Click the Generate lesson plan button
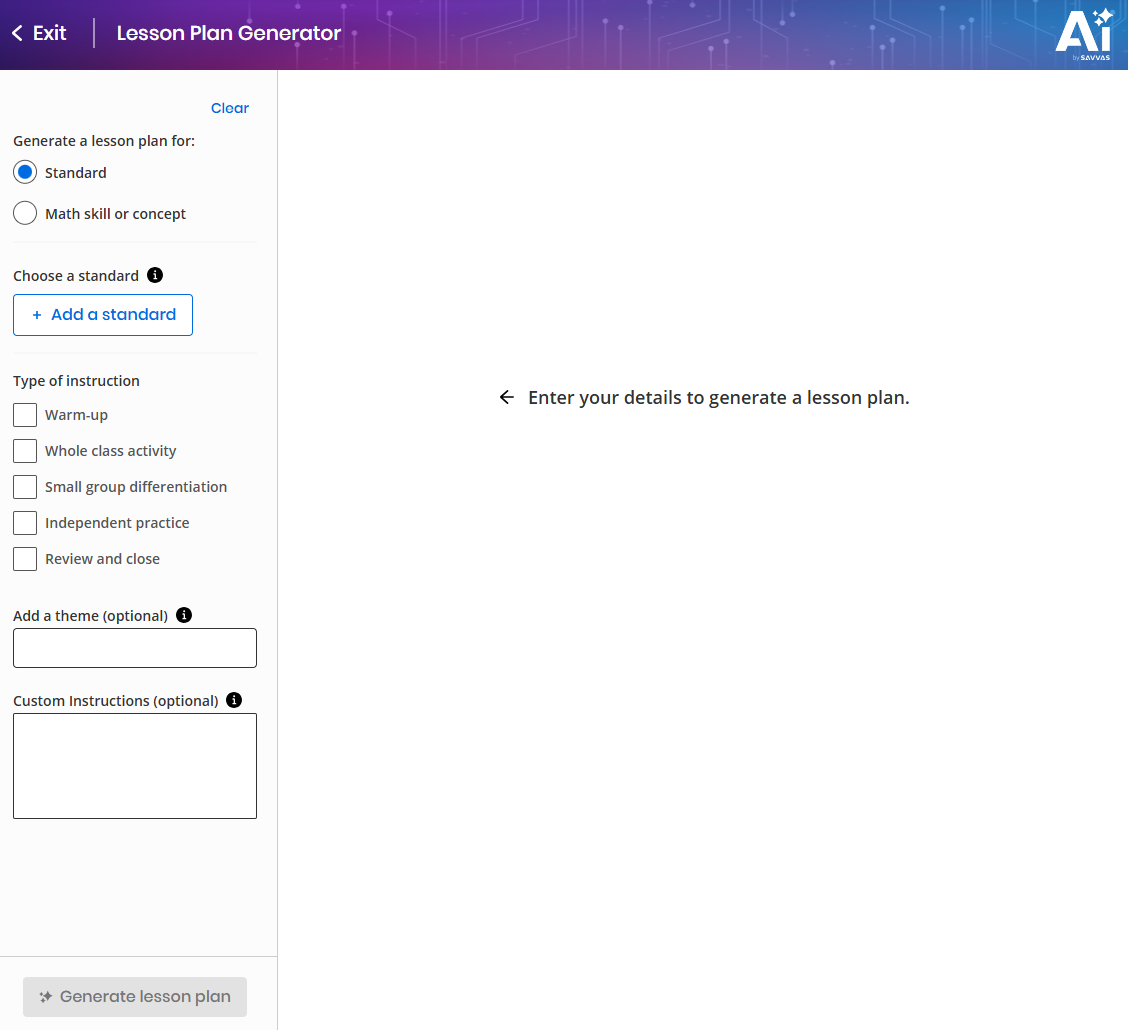 pos(134,996)
